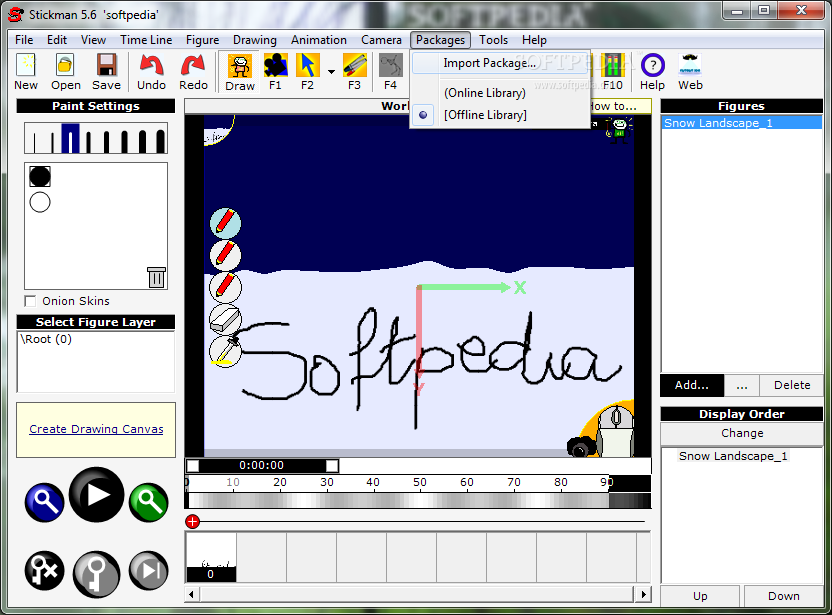Select the white color swatch

pos(40,202)
